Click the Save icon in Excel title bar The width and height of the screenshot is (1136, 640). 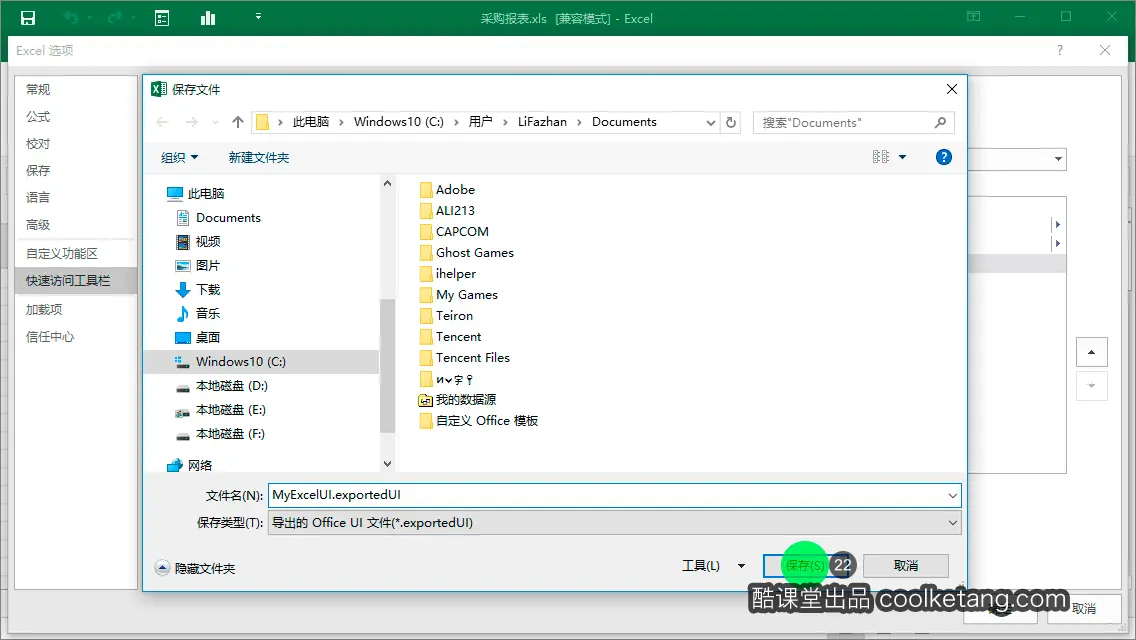(28, 18)
